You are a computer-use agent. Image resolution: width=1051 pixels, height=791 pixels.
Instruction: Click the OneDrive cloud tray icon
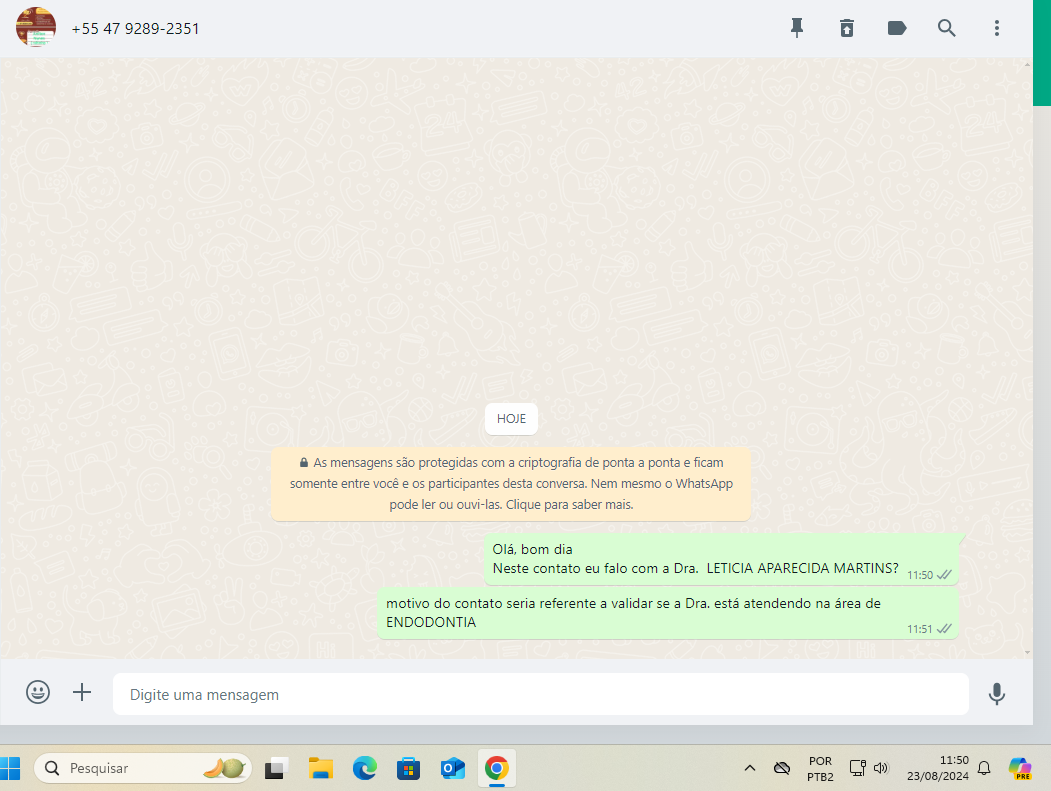coord(782,768)
